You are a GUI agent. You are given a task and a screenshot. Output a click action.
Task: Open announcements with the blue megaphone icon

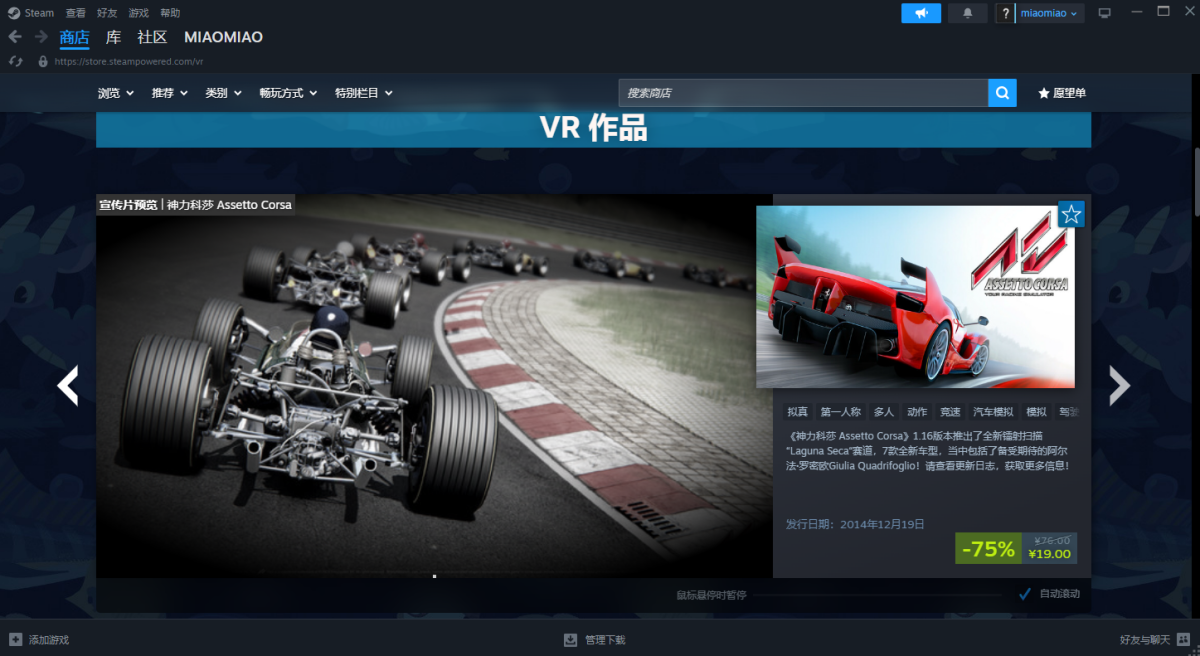coord(921,13)
